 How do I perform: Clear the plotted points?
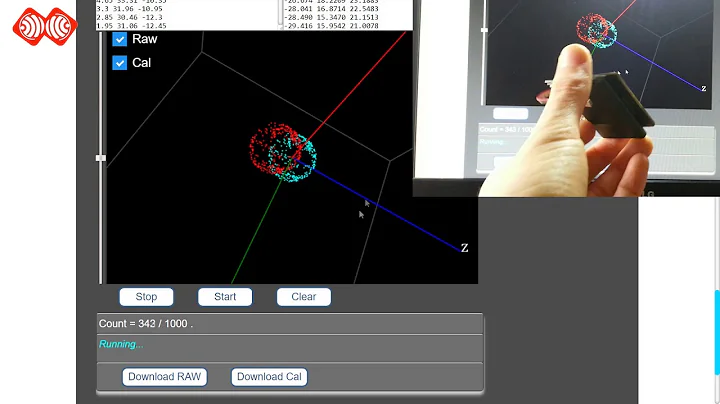pos(304,297)
